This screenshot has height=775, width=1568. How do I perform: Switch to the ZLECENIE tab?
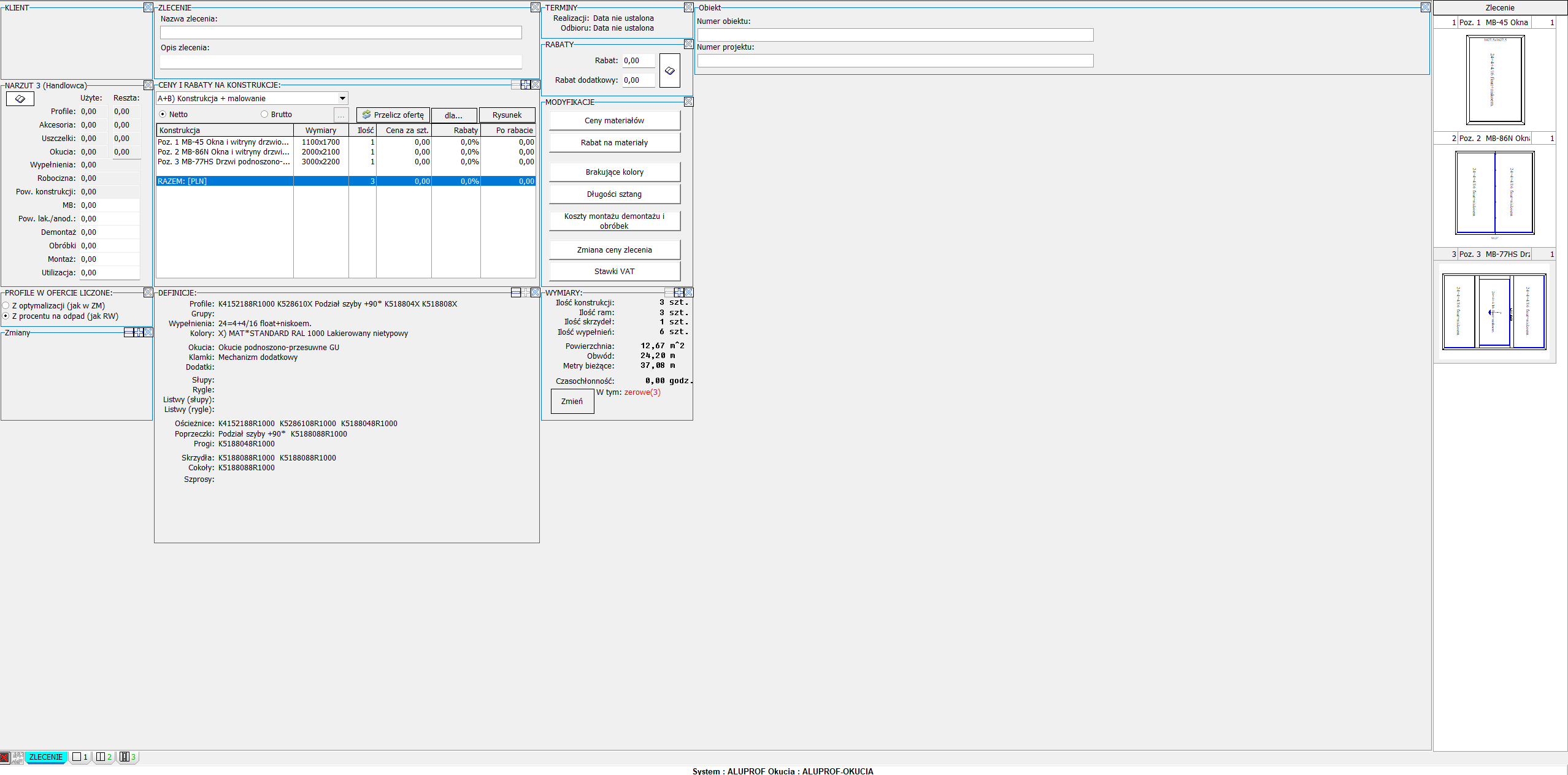[45, 757]
